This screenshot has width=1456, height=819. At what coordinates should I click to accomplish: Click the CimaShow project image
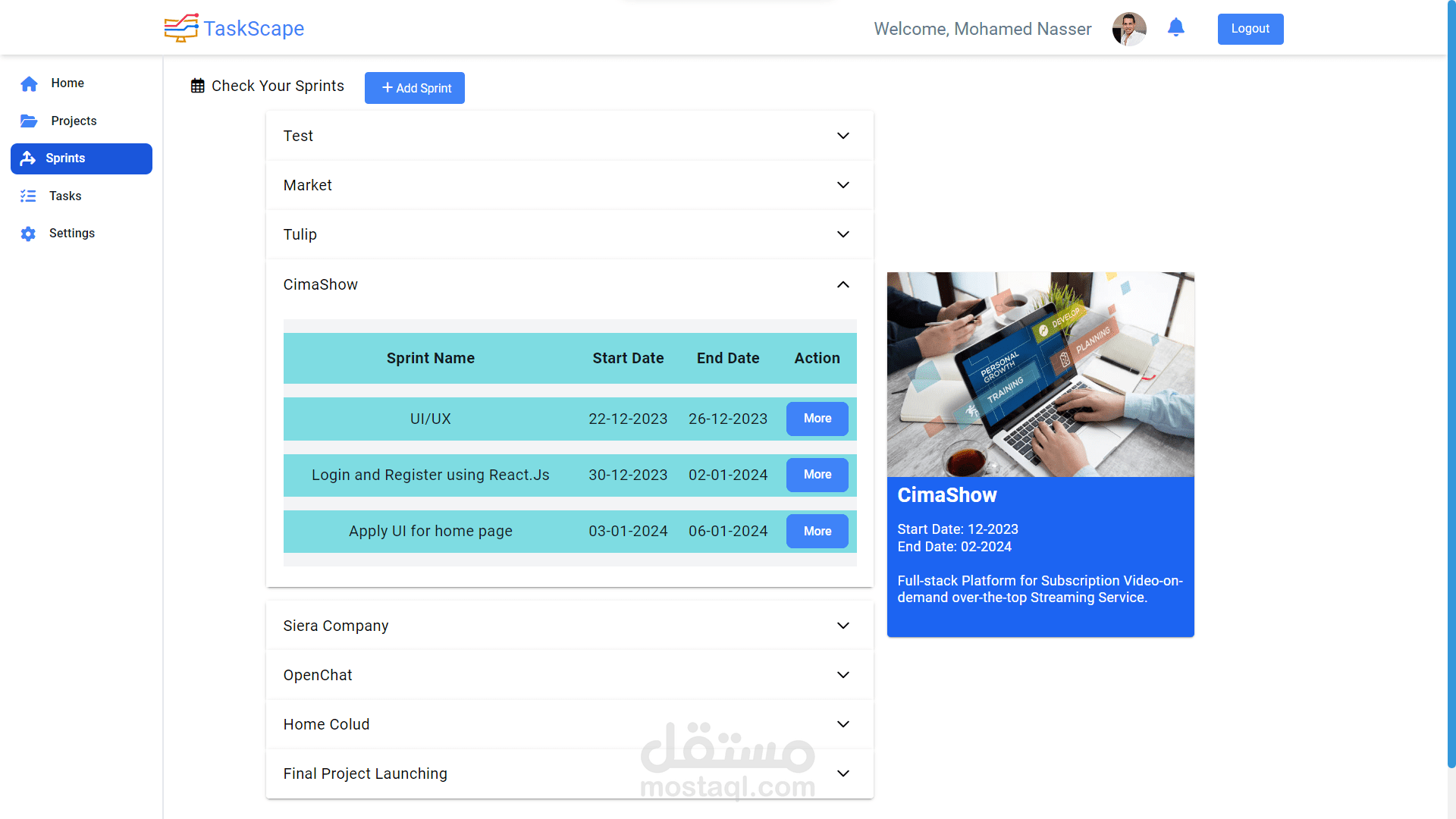coord(1040,374)
